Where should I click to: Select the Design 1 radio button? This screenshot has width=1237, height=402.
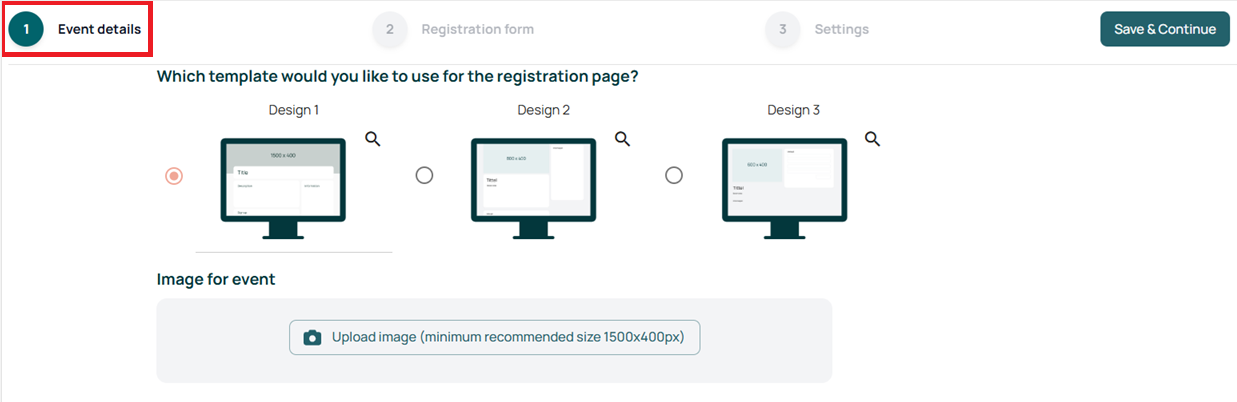[x=174, y=176]
